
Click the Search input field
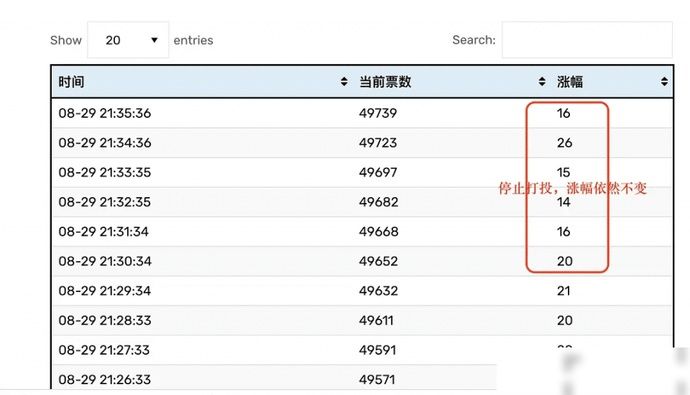[587, 40]
